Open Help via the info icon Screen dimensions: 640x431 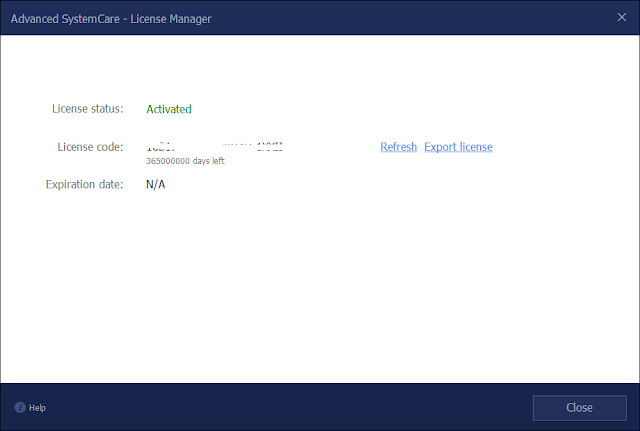pyautogui.click(x=20, y=407)
